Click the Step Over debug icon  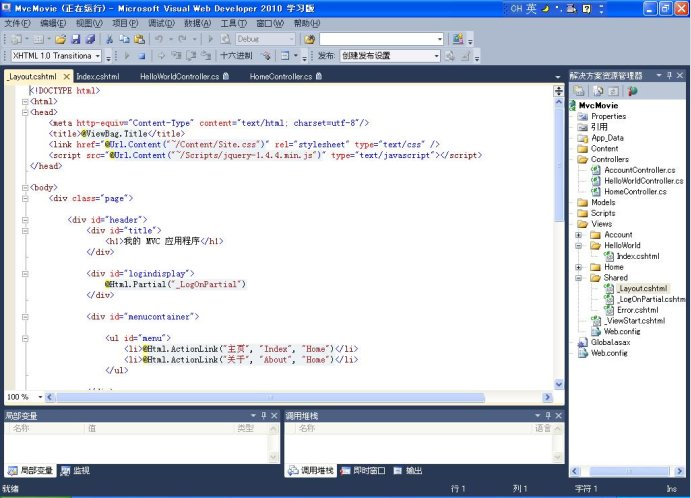(x=191, y=56)
